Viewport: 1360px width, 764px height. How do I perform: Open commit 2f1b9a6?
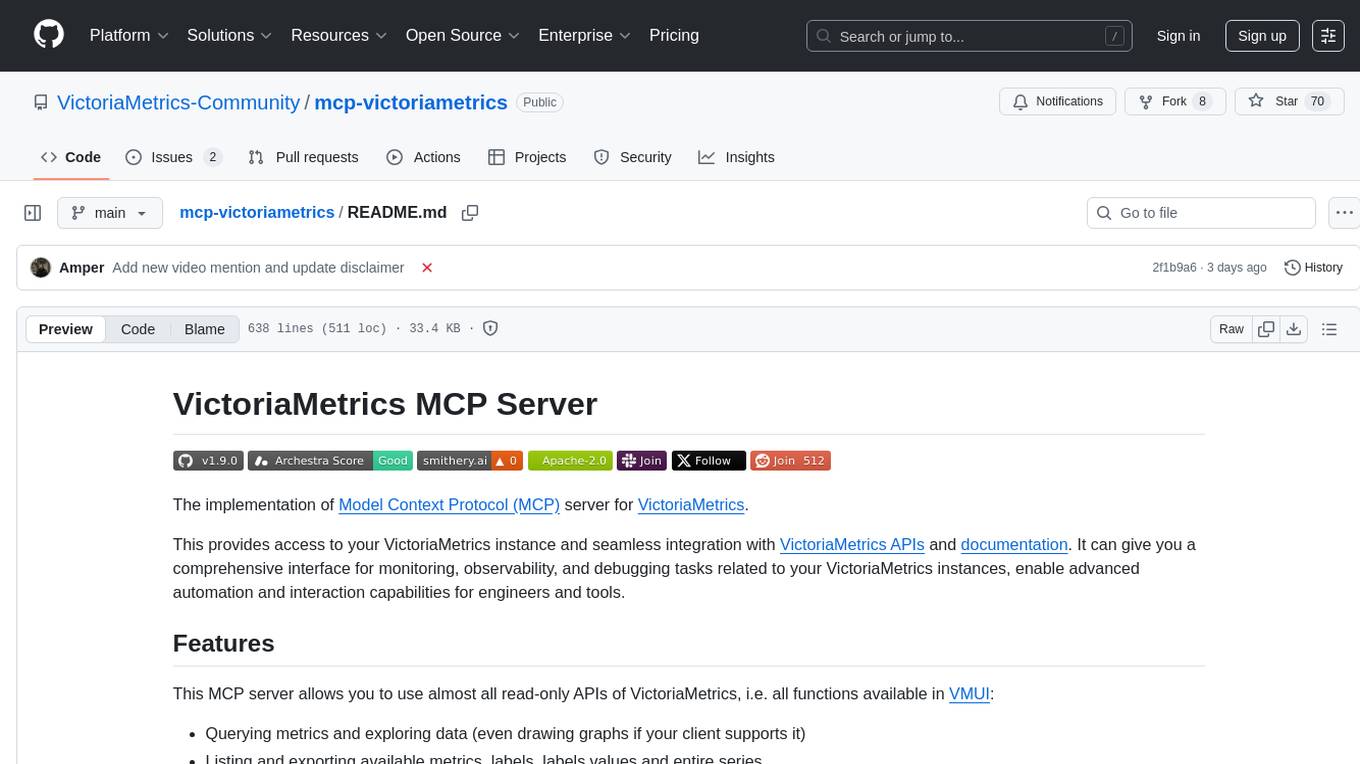point(1174,268)
